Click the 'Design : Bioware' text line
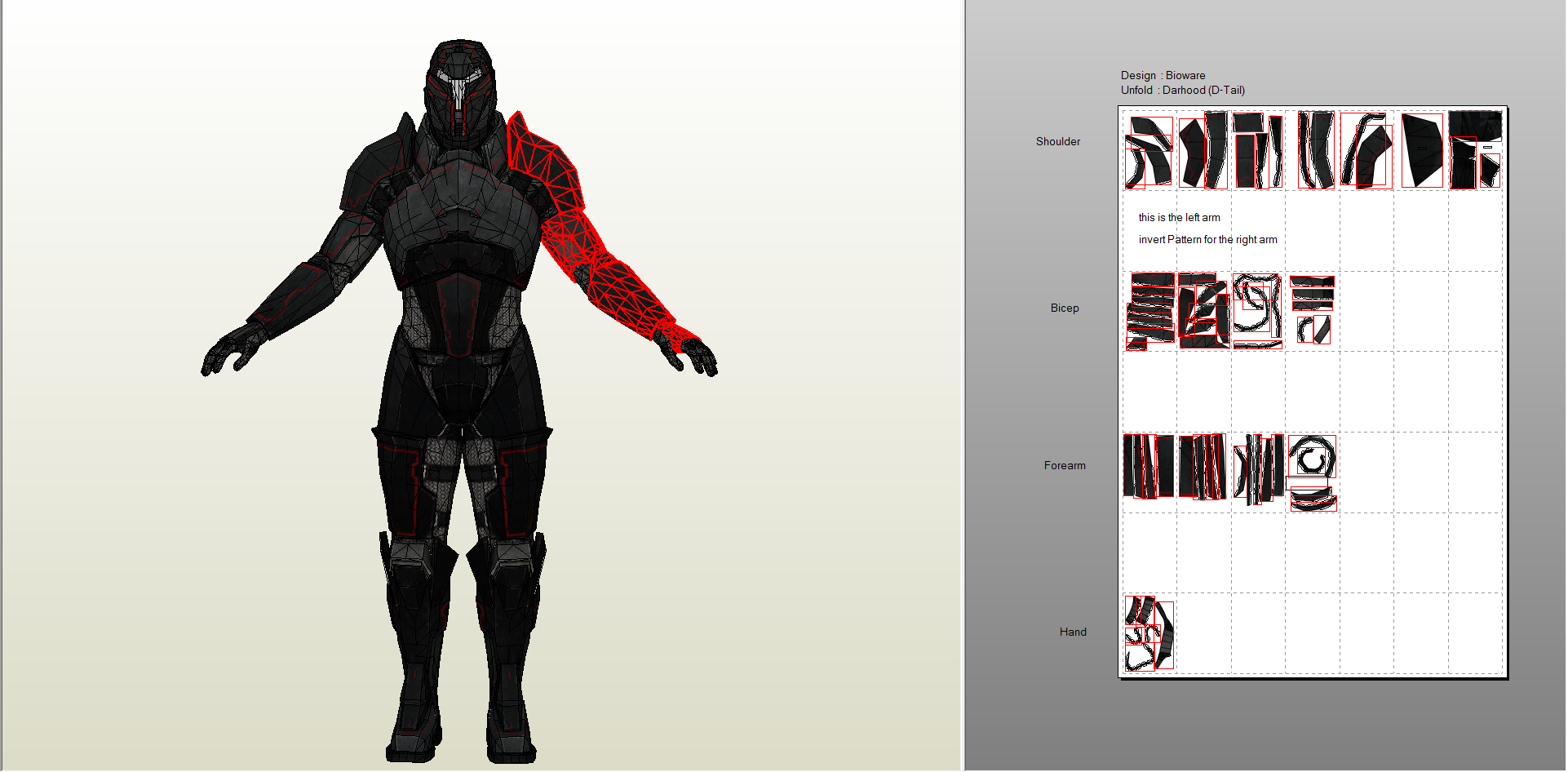 coord(1163,75)
